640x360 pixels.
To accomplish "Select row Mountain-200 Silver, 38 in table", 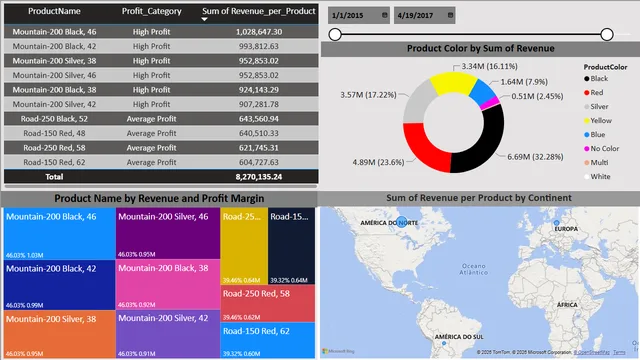I will pyautogui.click(x=161, y=61).
